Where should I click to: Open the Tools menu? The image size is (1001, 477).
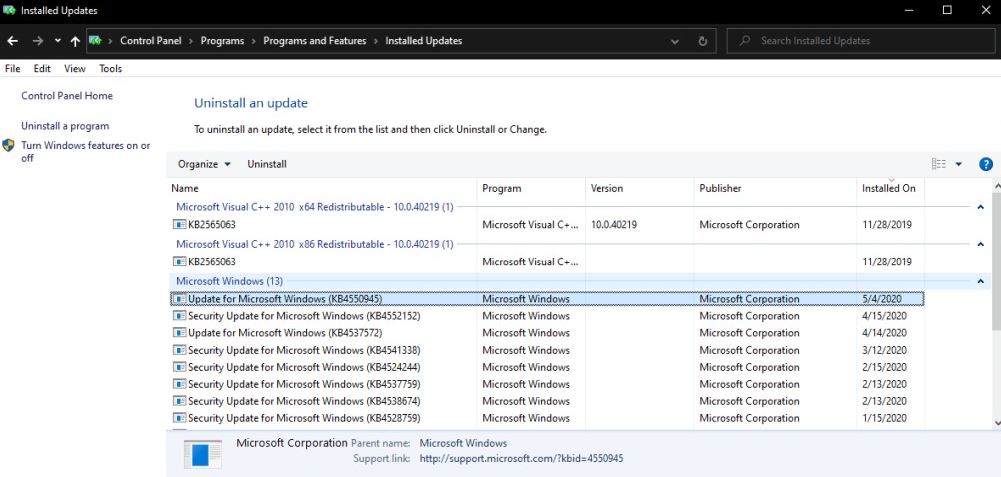tap(110, 68)
